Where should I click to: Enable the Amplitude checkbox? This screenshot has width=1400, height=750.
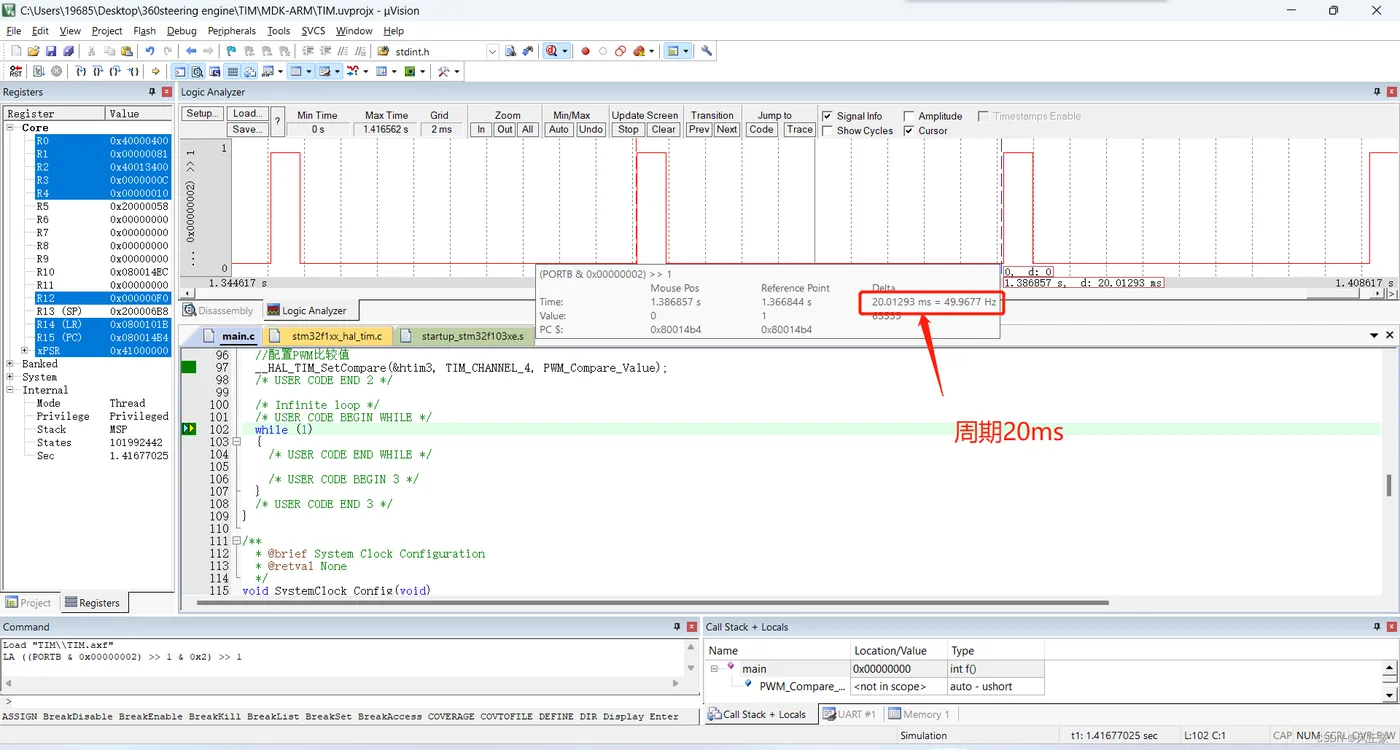pyautogui.click(x=909, y=116)
